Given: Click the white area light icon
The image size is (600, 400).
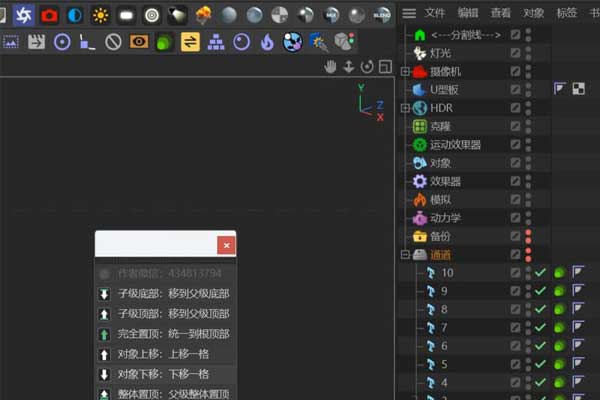Looking at the screenshot, I should (126, 16).
